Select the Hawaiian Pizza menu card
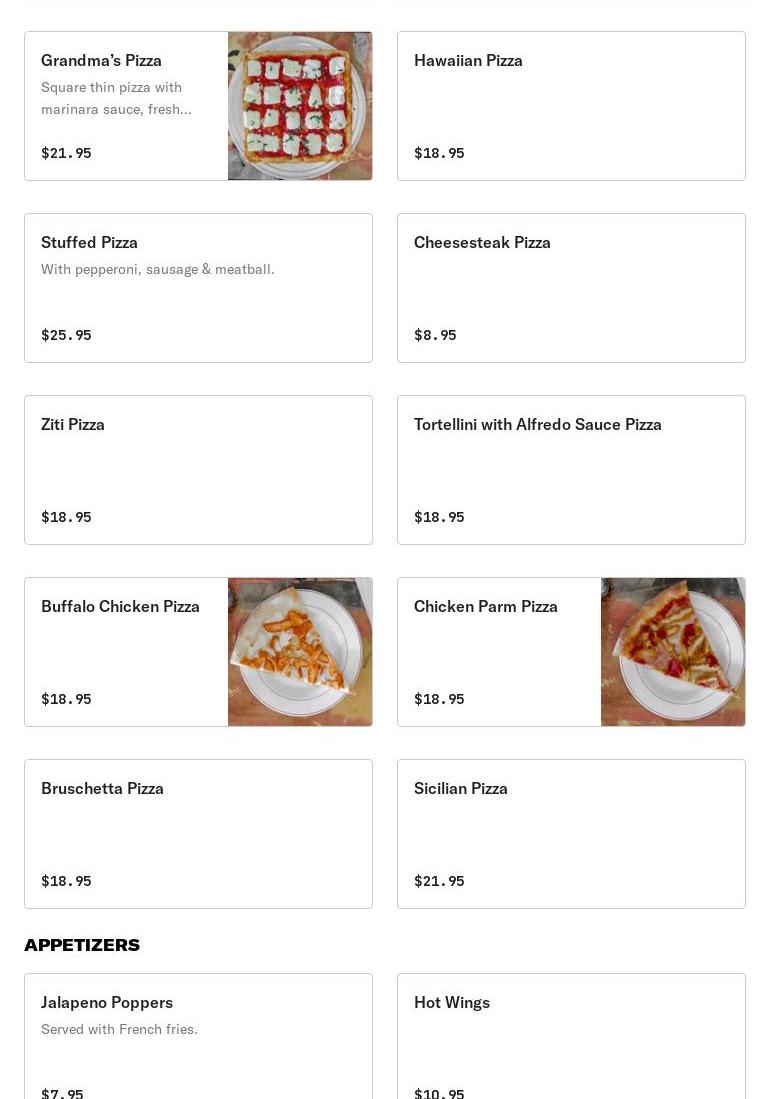The width and height of the screenshot is (770, 1099). pos(571,106)
